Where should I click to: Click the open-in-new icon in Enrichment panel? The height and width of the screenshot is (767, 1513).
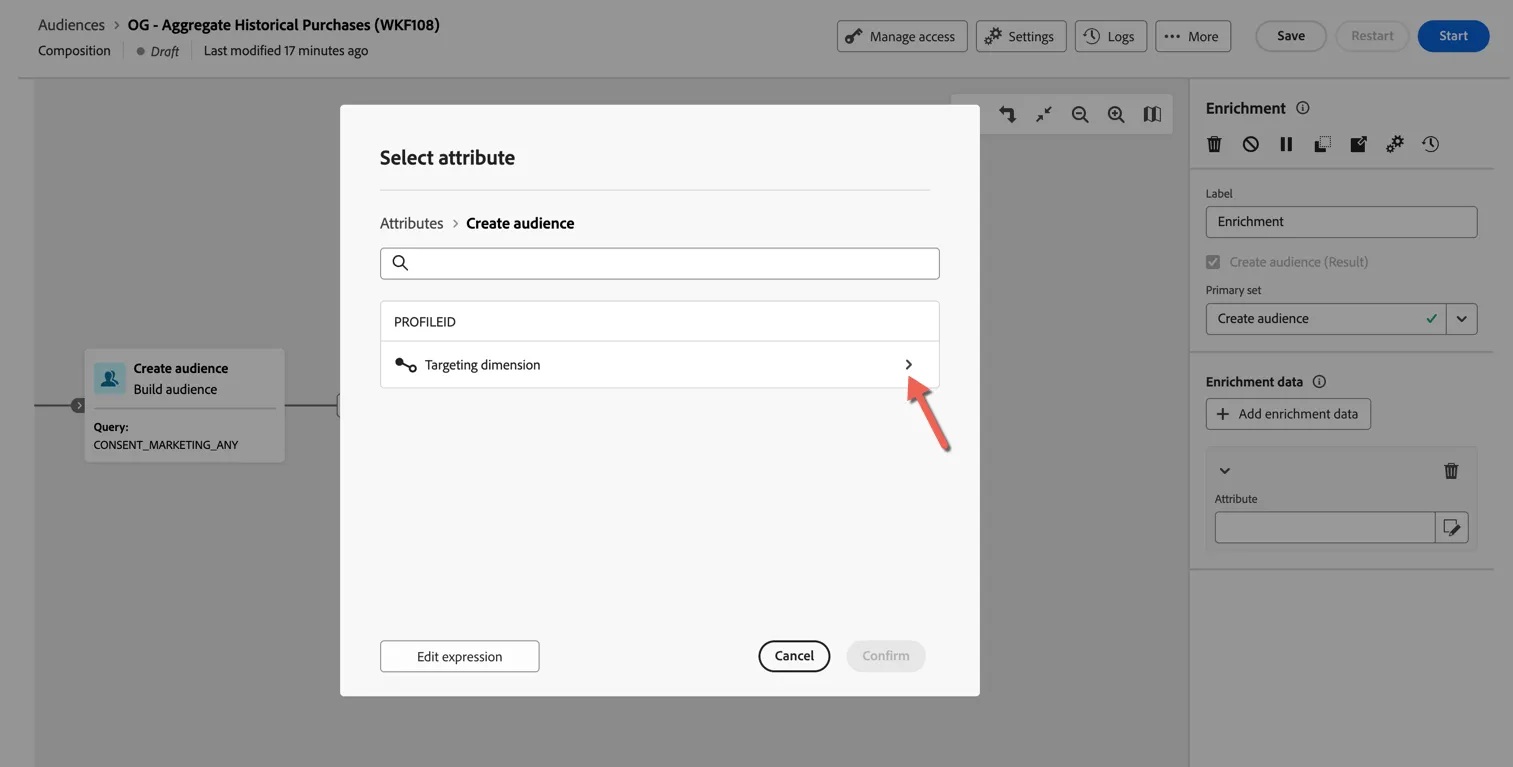(1358, 144)
